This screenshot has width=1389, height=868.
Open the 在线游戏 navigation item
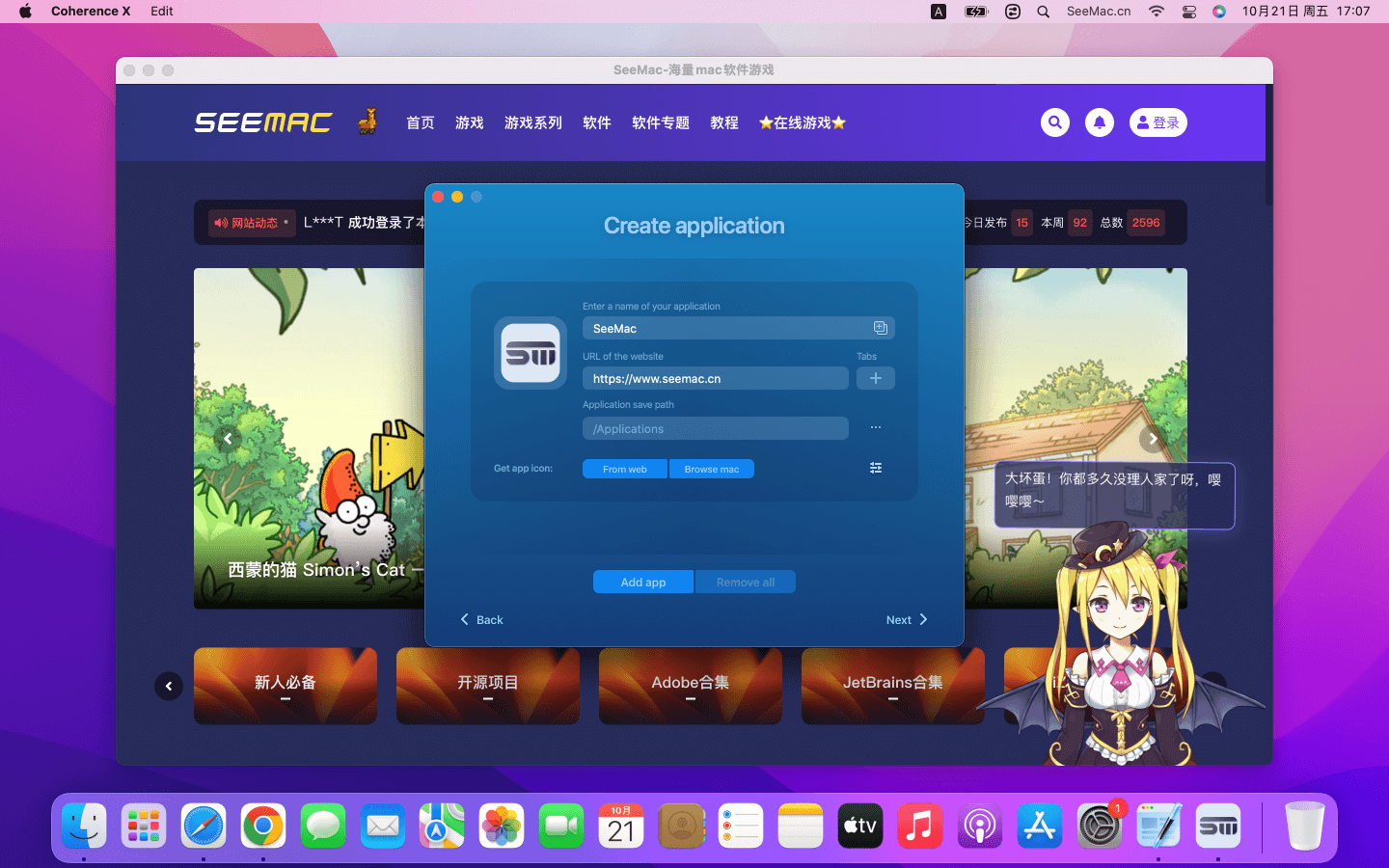[x=803, y=122]
